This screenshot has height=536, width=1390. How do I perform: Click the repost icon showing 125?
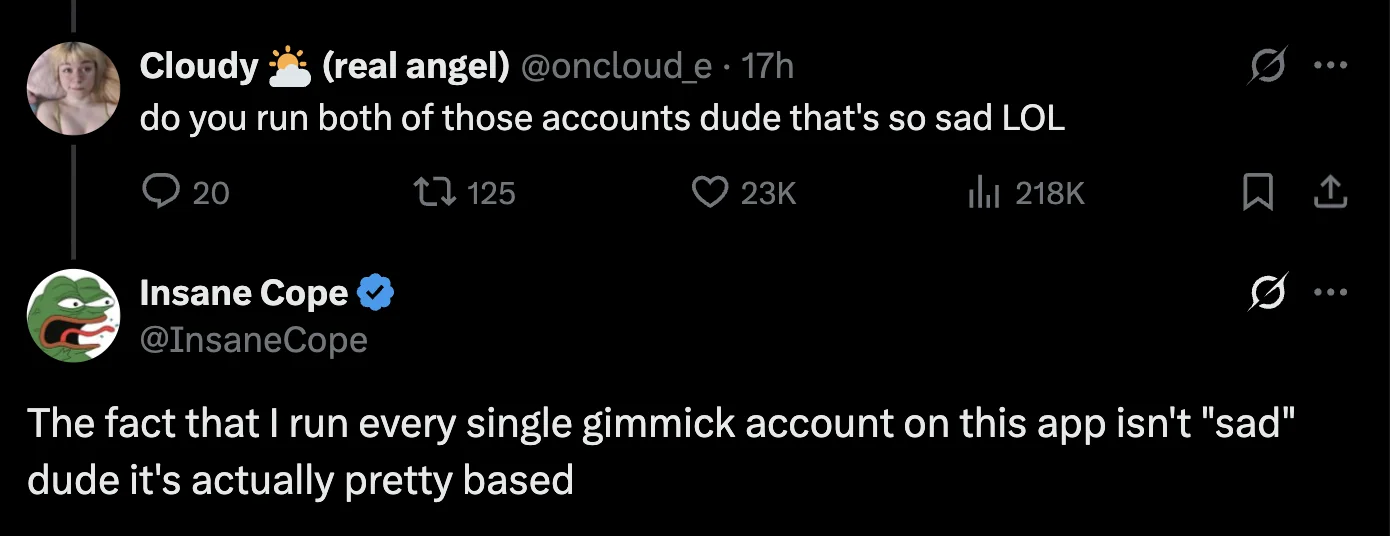[436, 192]
